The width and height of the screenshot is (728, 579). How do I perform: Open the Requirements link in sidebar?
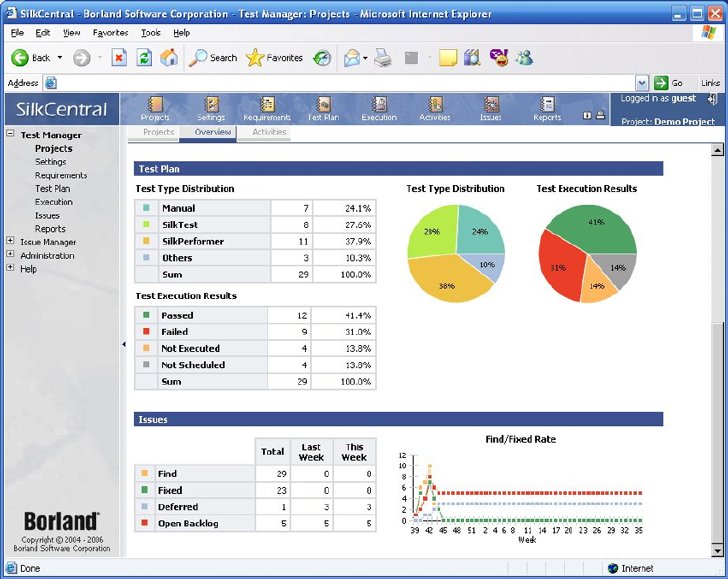tap(61, 176)
